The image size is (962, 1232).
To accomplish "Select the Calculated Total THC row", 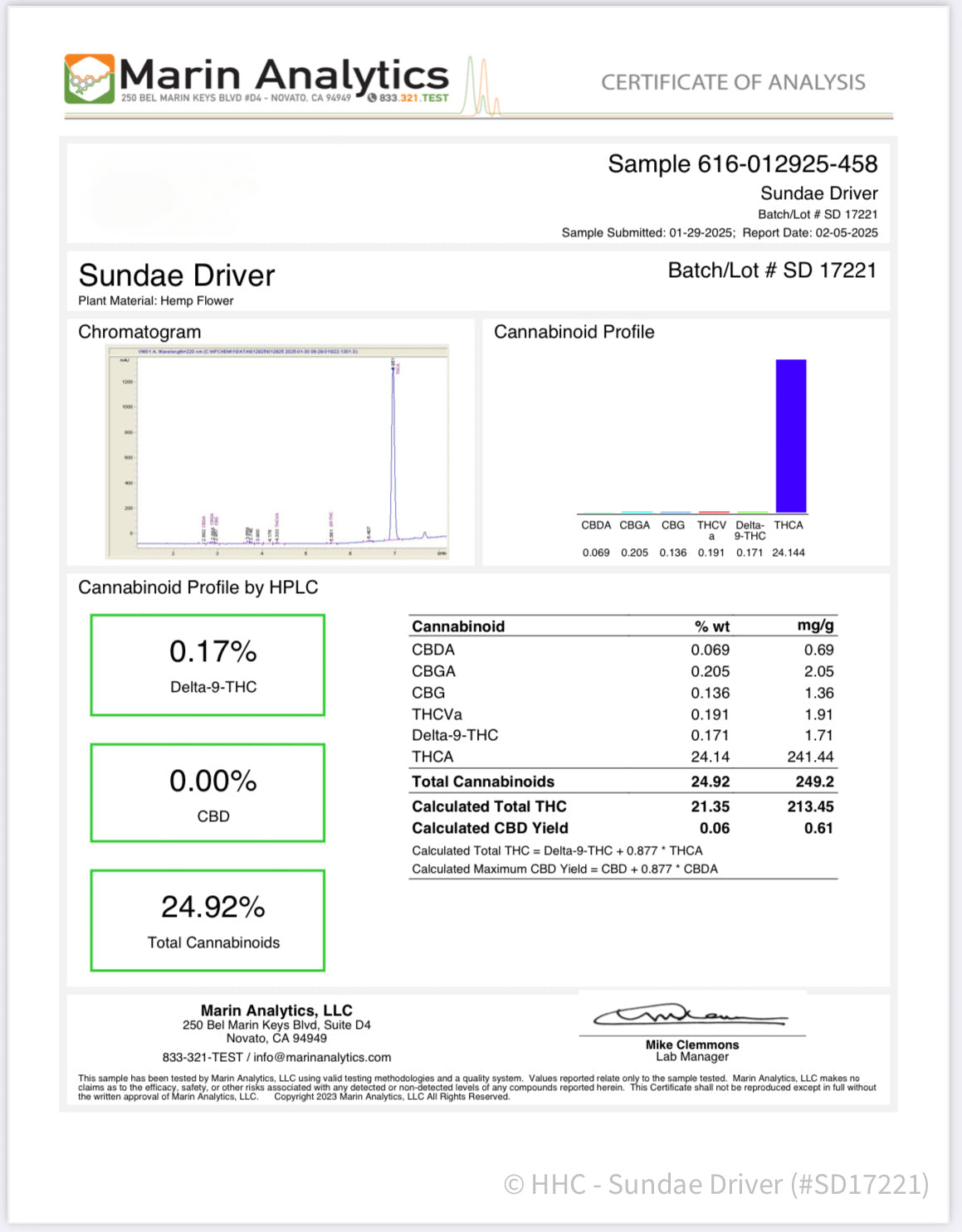I will (623, 806).
